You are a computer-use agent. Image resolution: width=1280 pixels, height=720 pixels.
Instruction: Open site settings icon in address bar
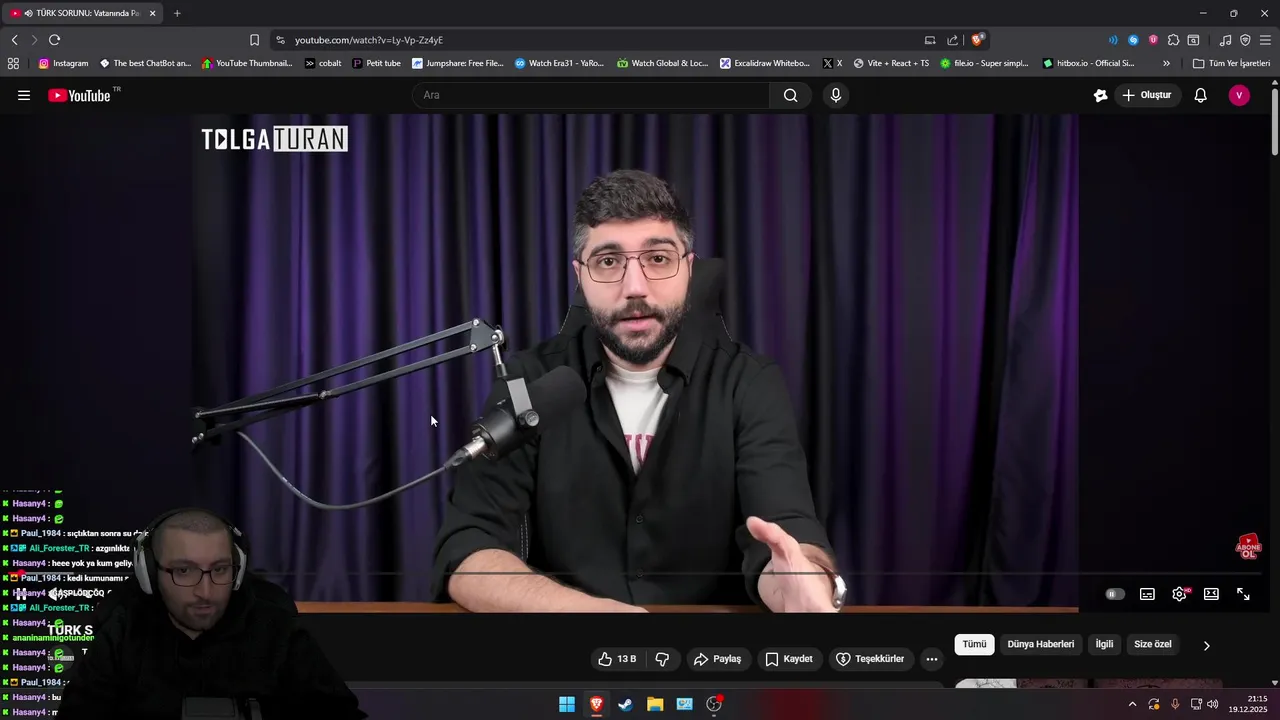280,40
